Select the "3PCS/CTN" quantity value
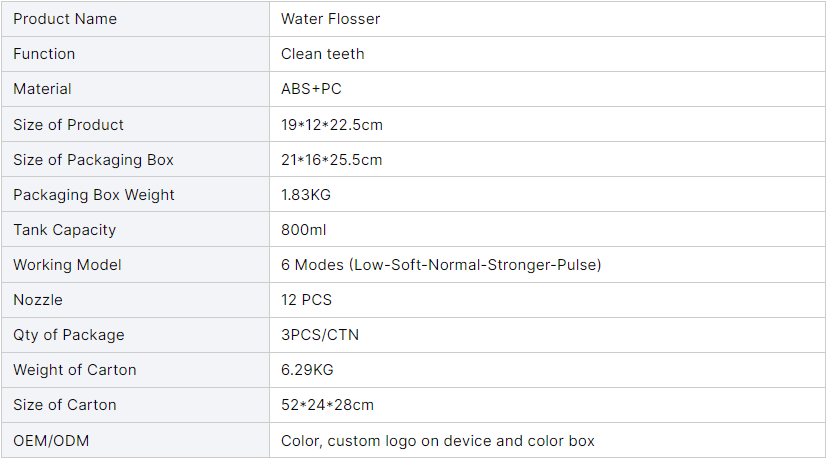Viewport: 827px width, 458px height. 320,335
